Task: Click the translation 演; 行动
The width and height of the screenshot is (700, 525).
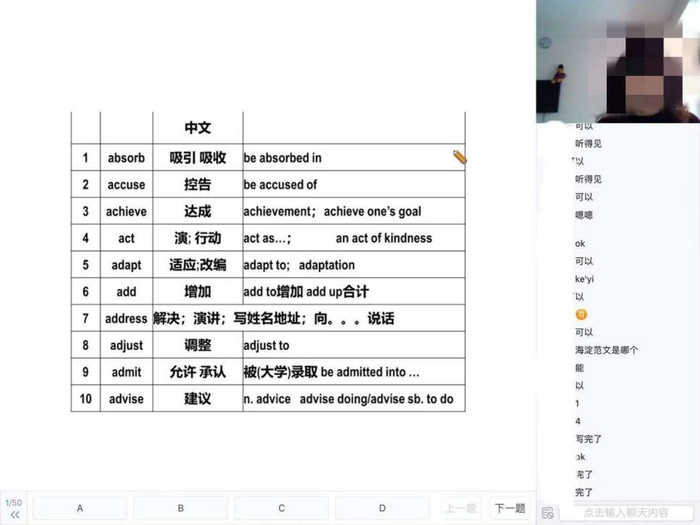Action: (x=198, y=238)
